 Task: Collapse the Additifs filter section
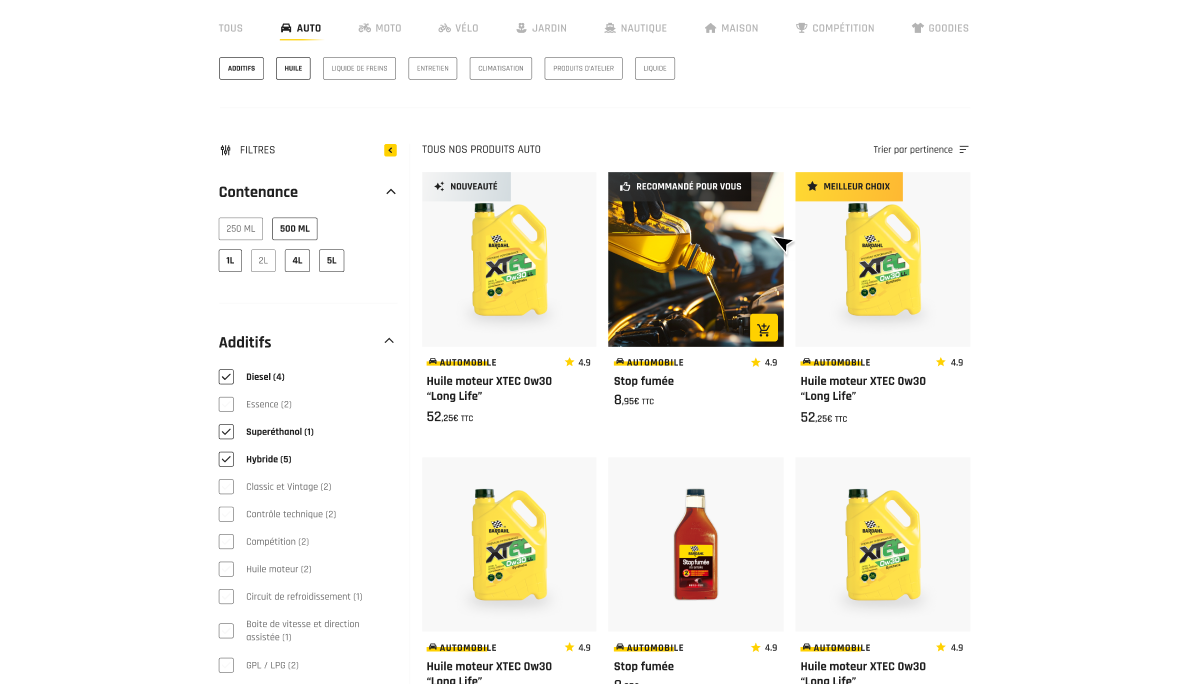point(389,341)
